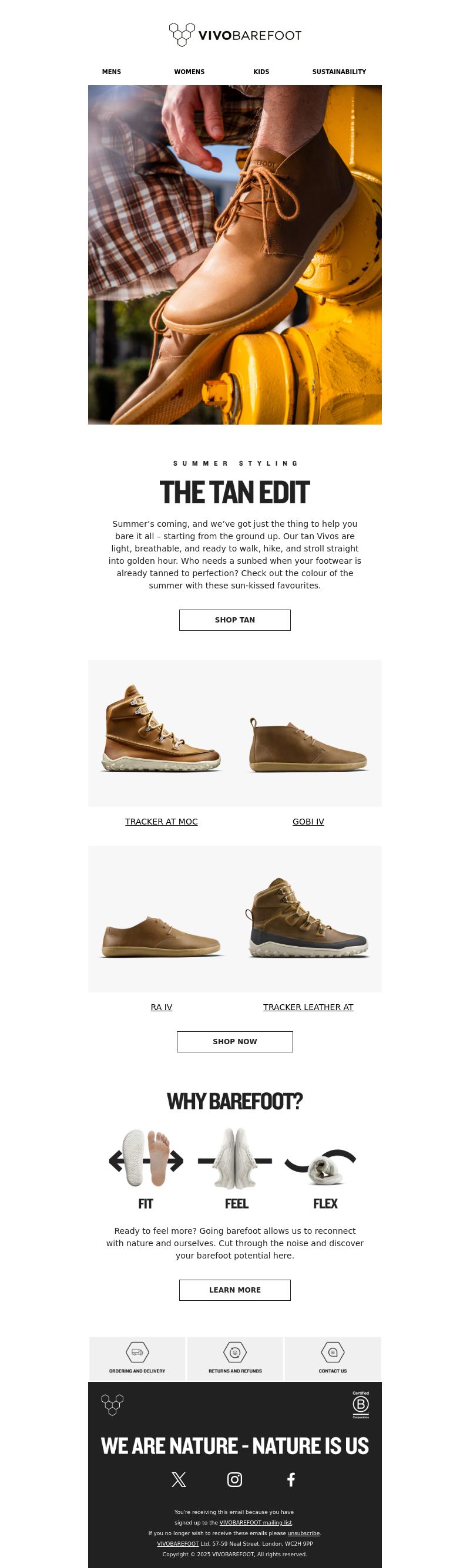470x1568 pixels.
Task: Open the Instagram icon in footer
Action: [x=235, y=1479]
